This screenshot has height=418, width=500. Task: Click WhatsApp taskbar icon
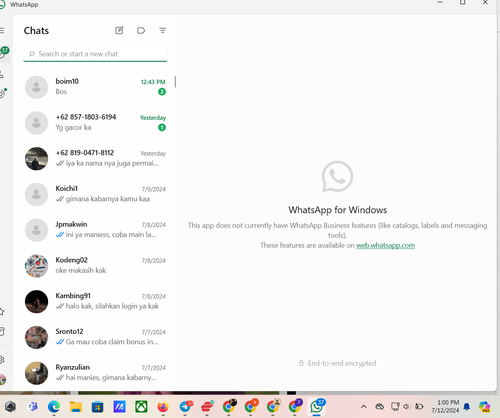pyautogui.click(x=317, y=406)
